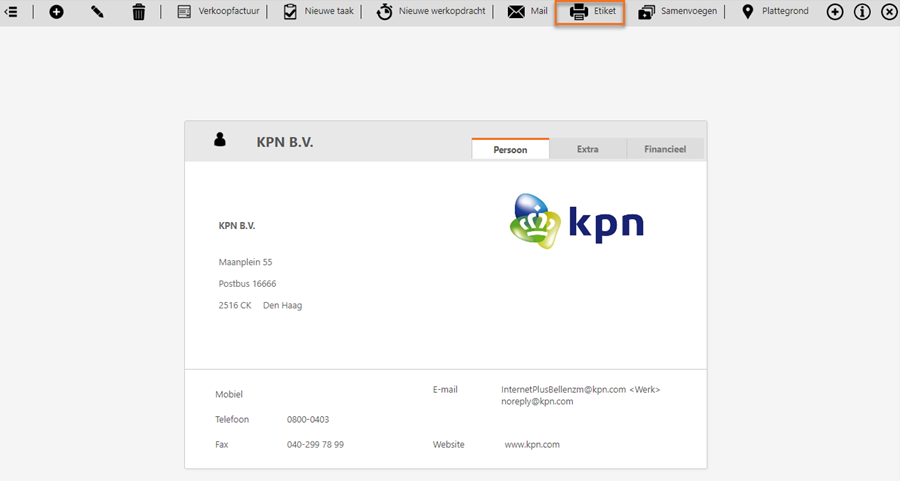This screenshot has width=900, height=482.
Task: Close the contact view with the circled X
Action: click(889, 11)
